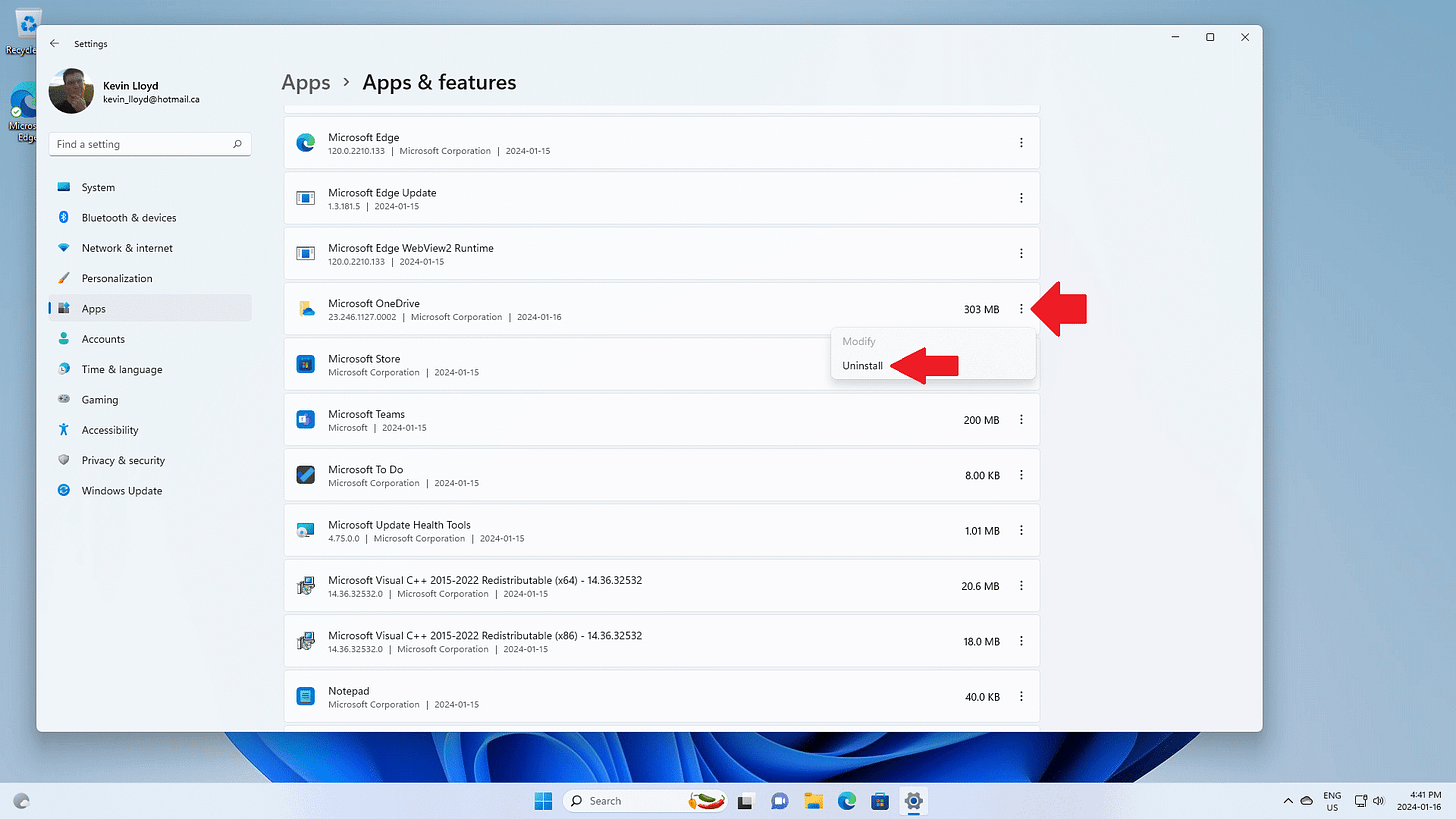Click the Microsoft Edge app icon in list

tap(306, 143)
